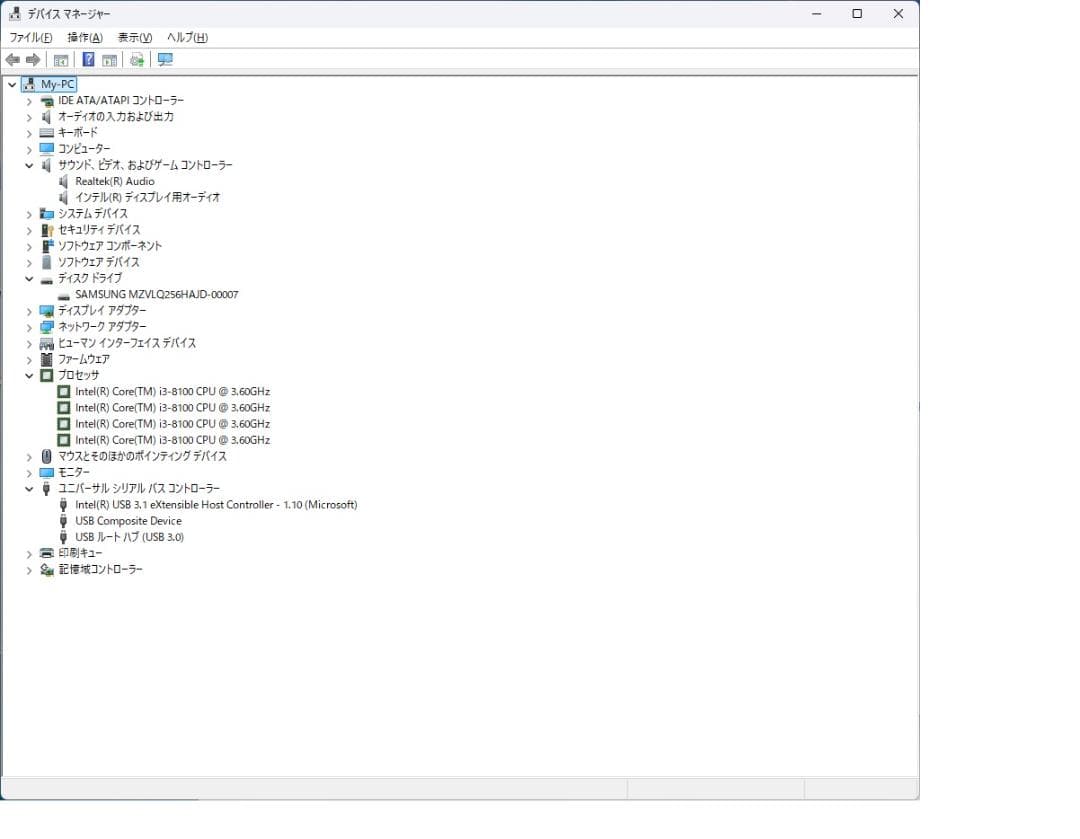Toggle the console tree visibility icon

[61, 59]
